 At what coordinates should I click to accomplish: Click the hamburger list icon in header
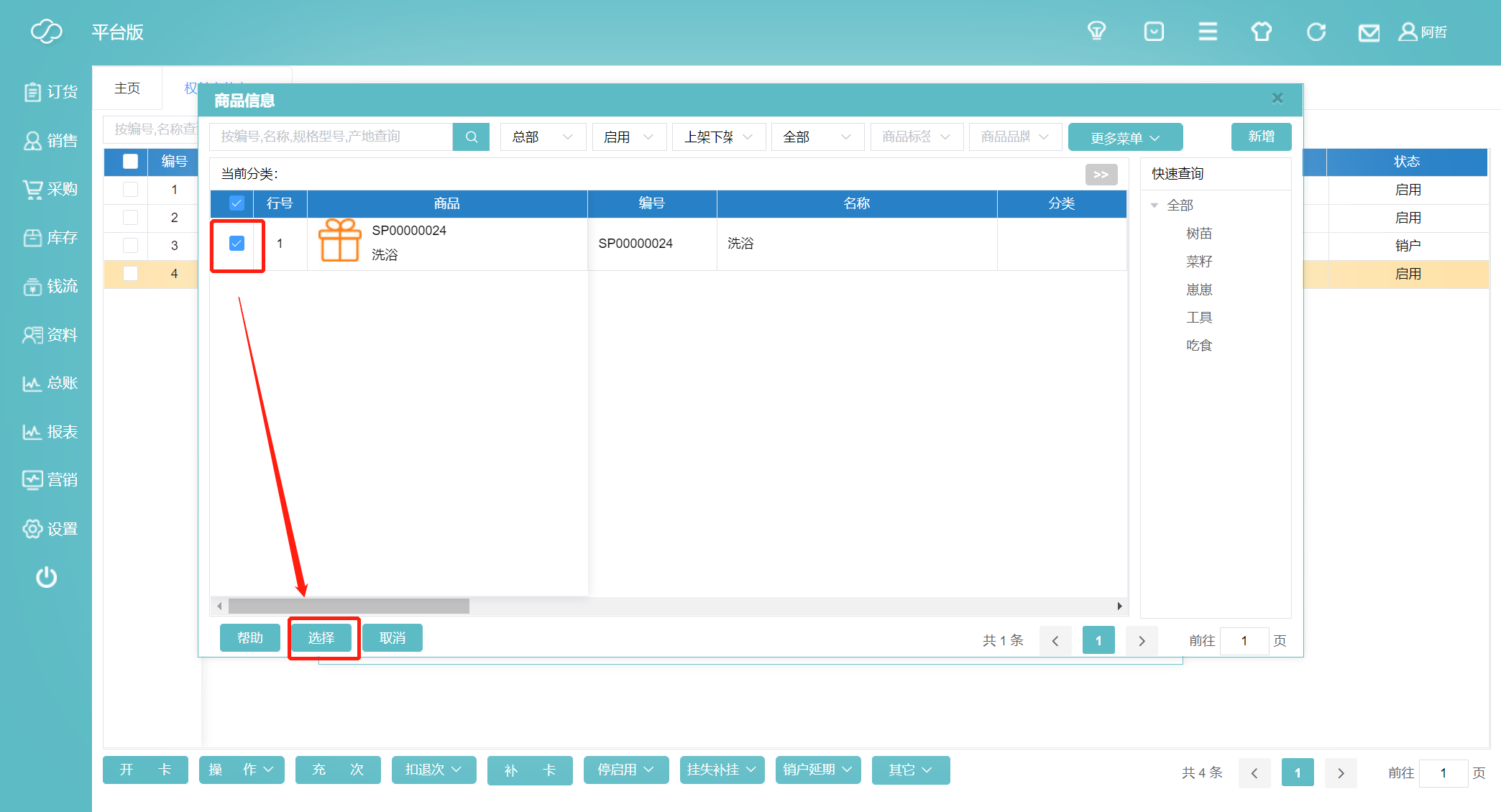point(1208,32)
